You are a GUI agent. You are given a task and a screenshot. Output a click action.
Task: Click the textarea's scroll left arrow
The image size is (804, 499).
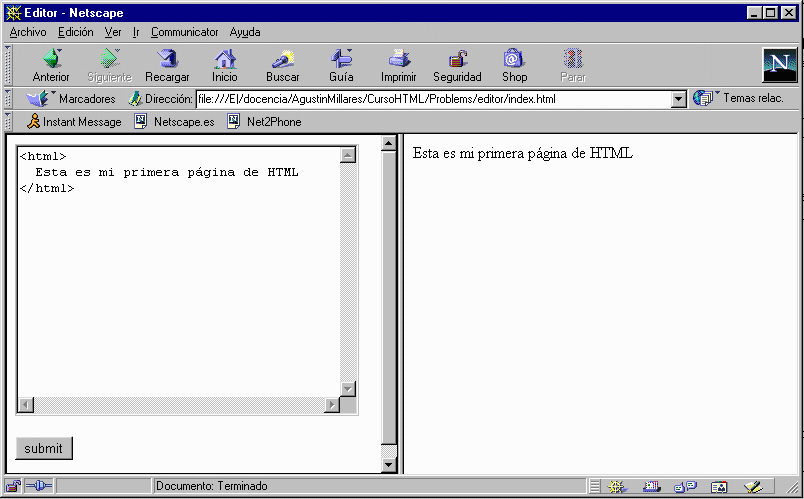26,405
